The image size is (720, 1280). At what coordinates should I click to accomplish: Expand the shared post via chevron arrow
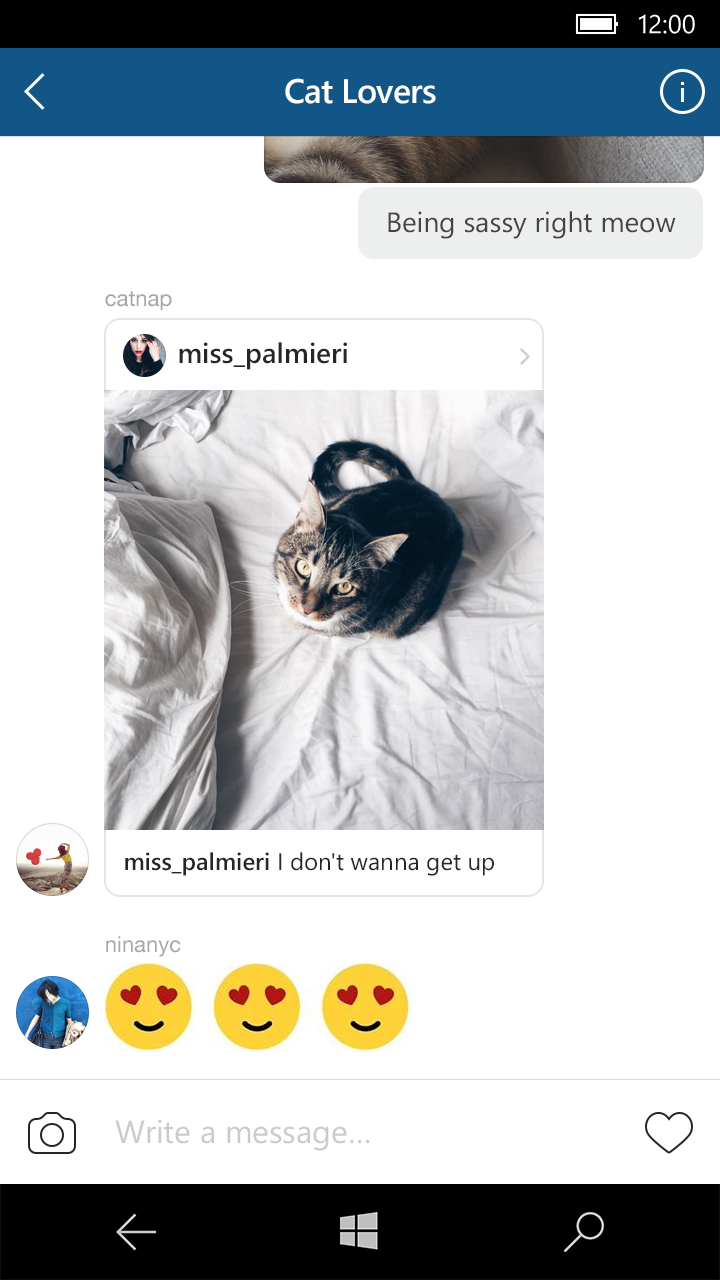click(524, 356)
